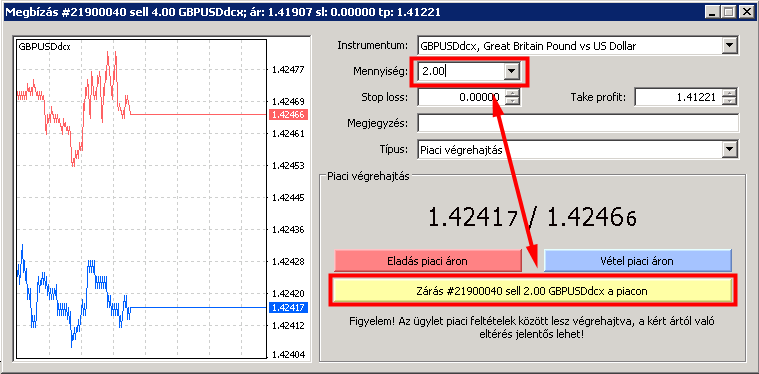Click into the Megjegyzés comment field
This screenshot has width=759, height=374.
click(578, 123)
